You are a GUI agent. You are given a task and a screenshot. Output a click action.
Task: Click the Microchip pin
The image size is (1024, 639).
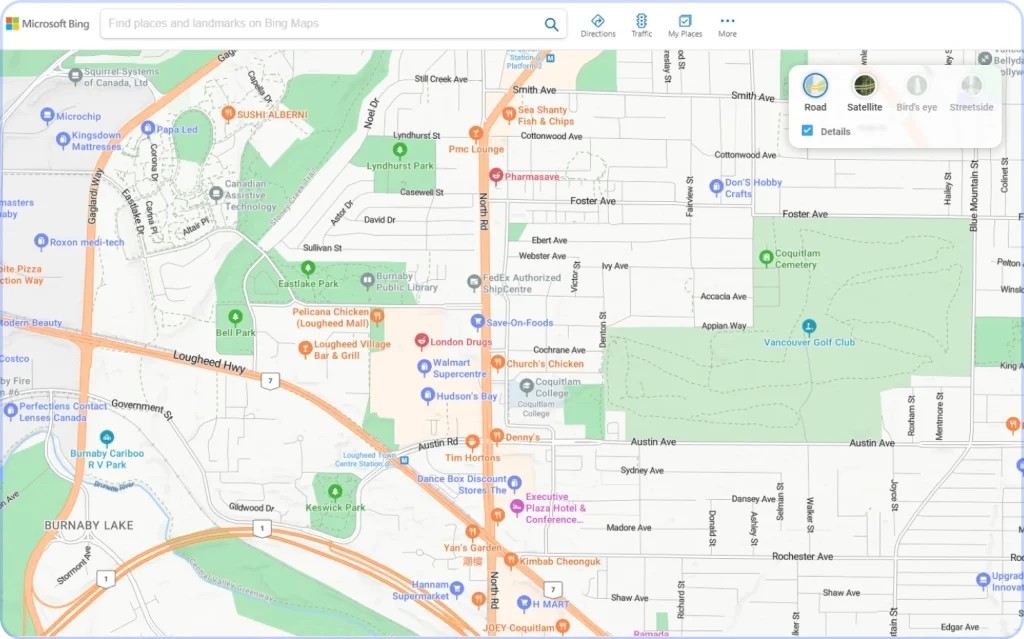pyautogui.click(x=47, y=116)
